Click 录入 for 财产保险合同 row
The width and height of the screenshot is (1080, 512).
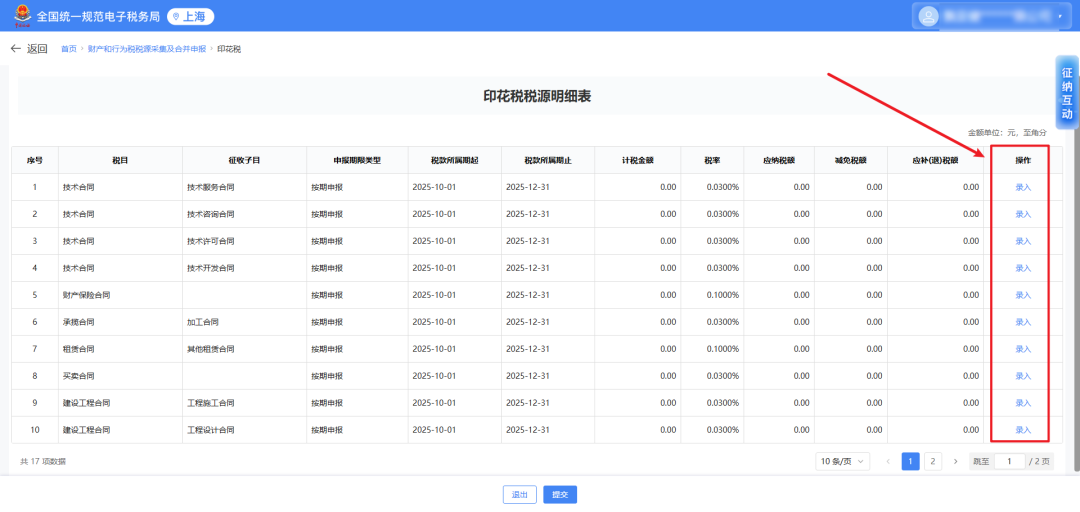(x=1023, y=295)
